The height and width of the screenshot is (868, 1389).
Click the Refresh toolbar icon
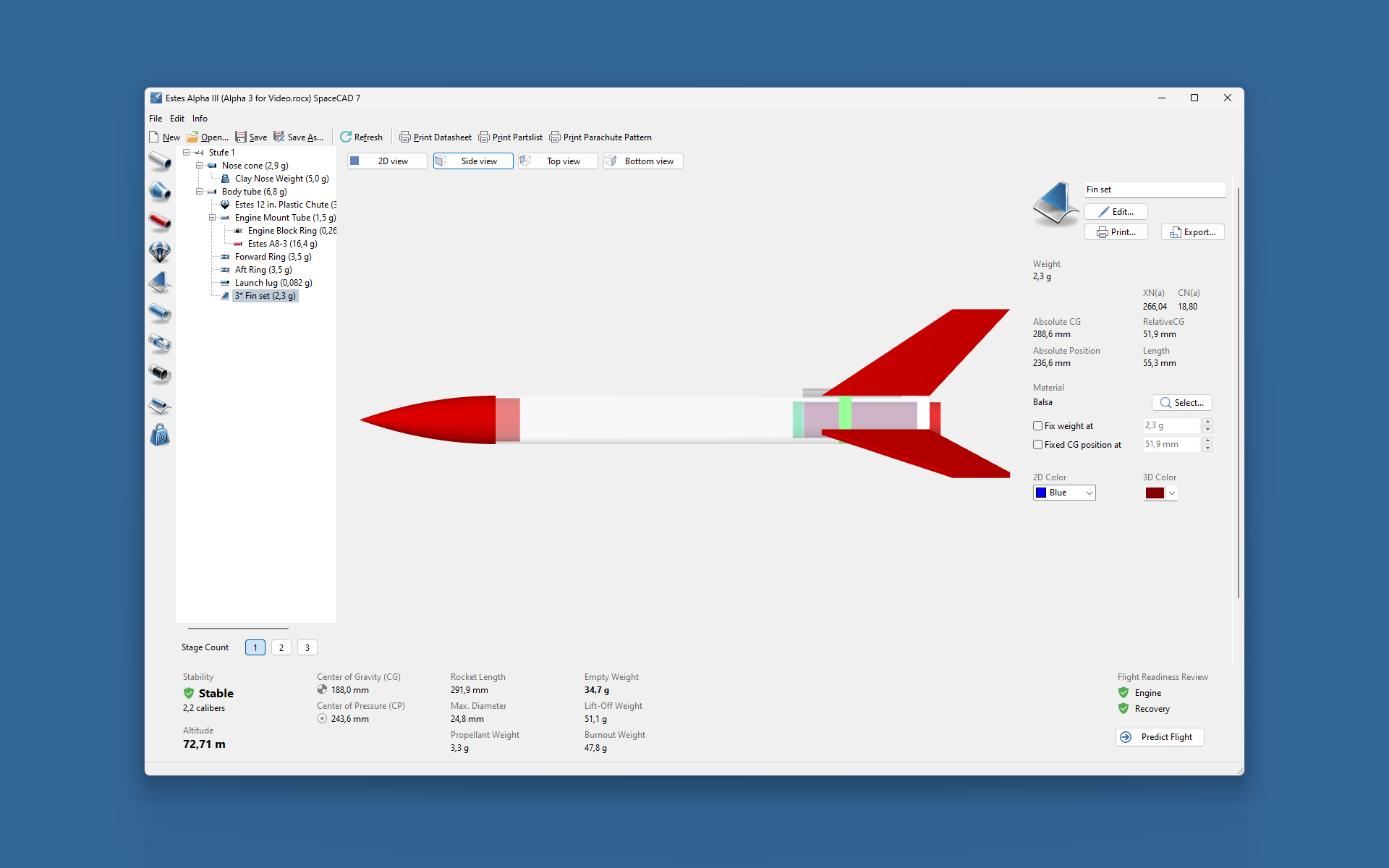(x=361, y=137)
